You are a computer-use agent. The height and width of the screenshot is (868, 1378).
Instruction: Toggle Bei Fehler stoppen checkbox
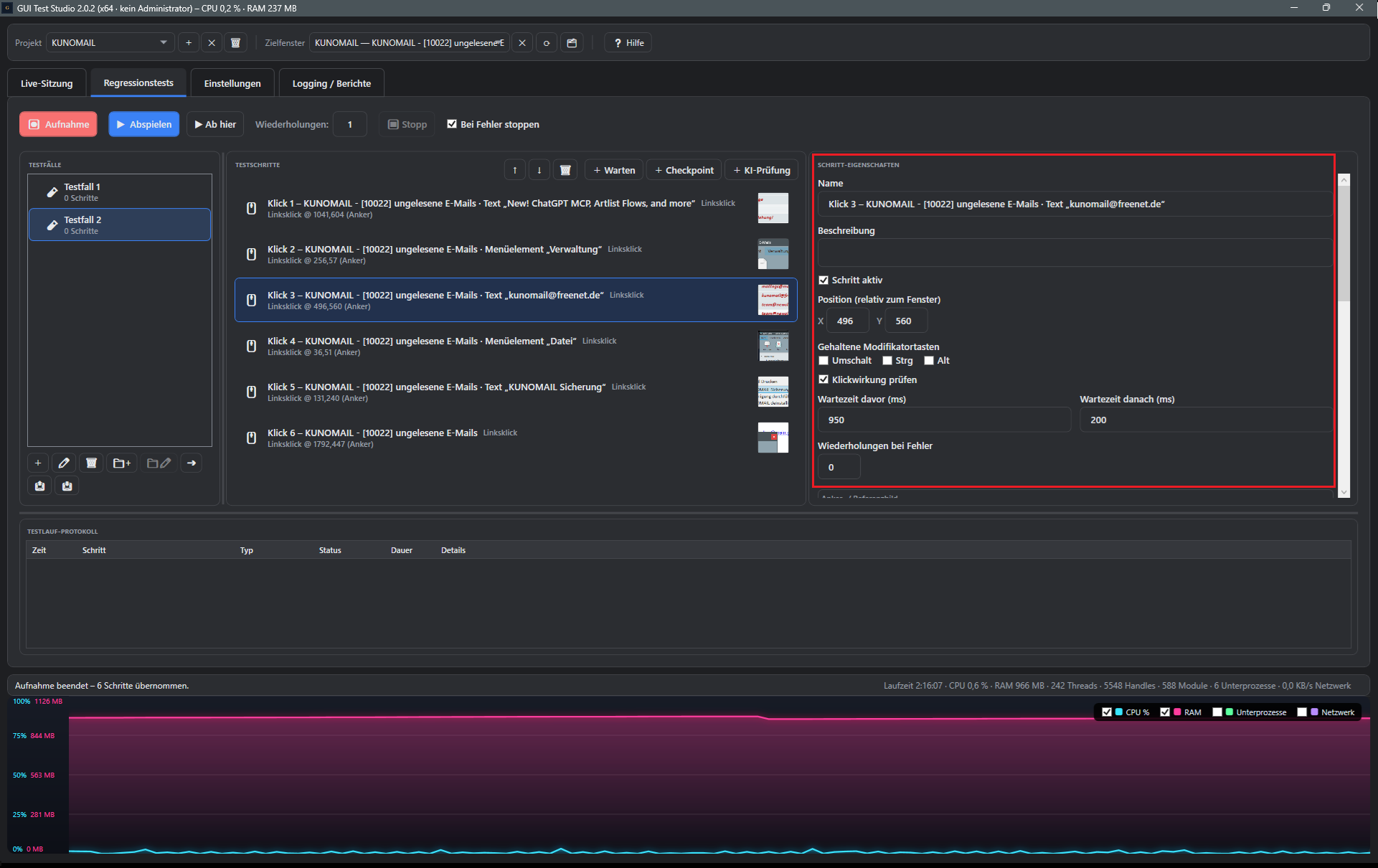(452, 123)
